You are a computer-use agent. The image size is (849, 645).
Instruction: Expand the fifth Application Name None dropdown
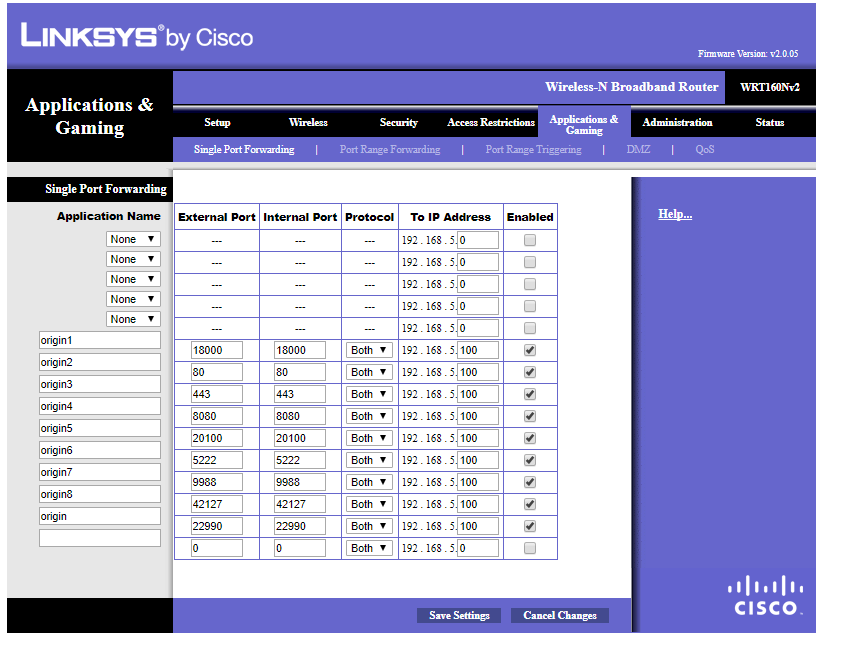tap(133, 319)
